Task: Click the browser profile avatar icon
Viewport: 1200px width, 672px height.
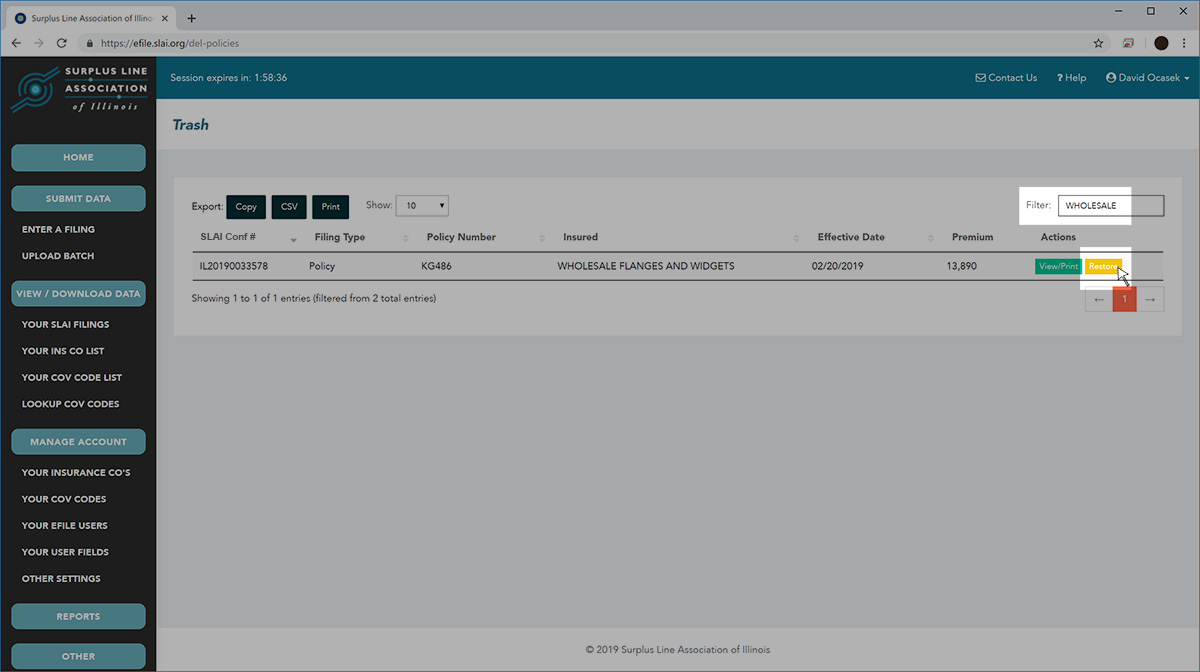Action: [1161, 43]
